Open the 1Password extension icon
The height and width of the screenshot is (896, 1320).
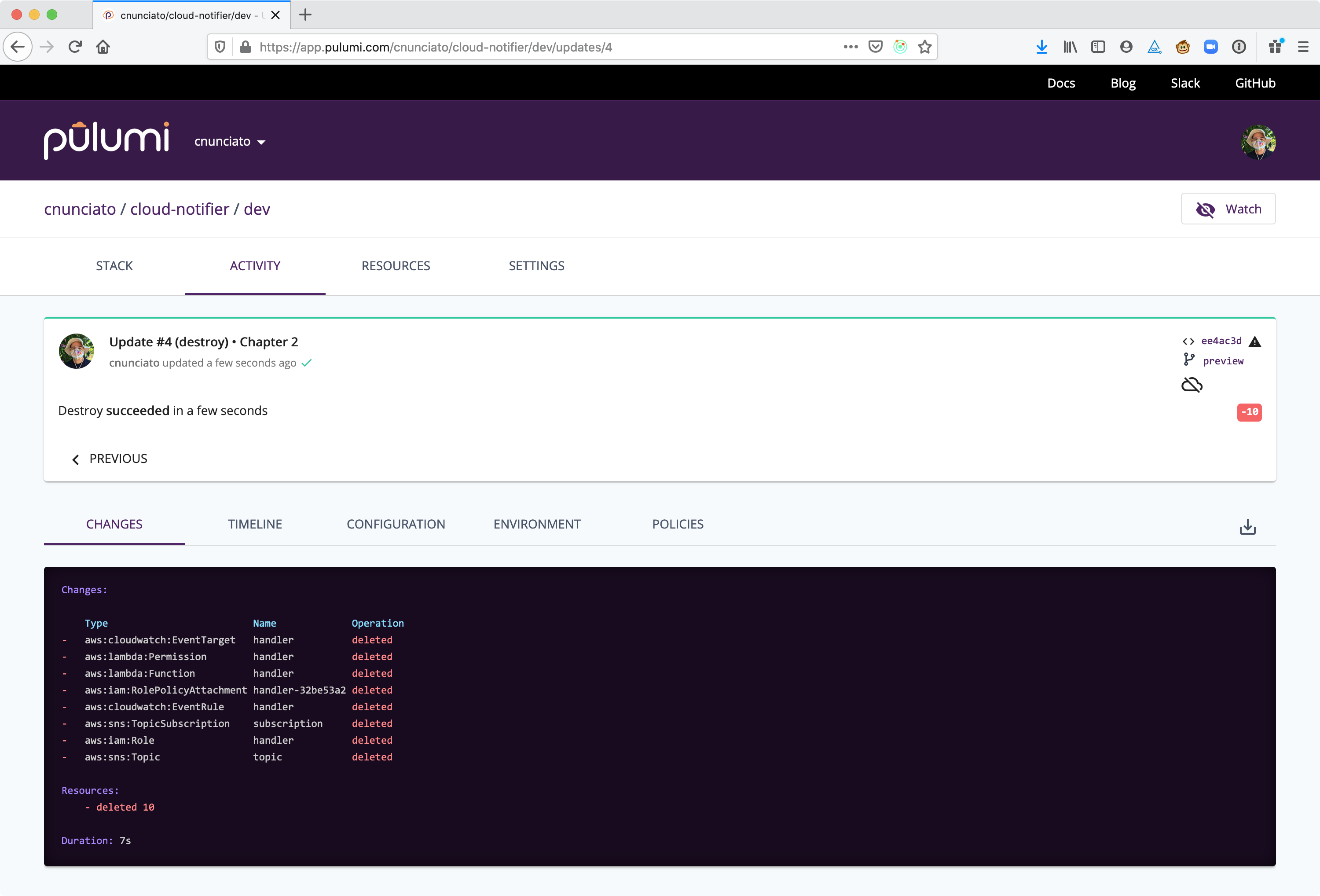(x=1239, y=47)
